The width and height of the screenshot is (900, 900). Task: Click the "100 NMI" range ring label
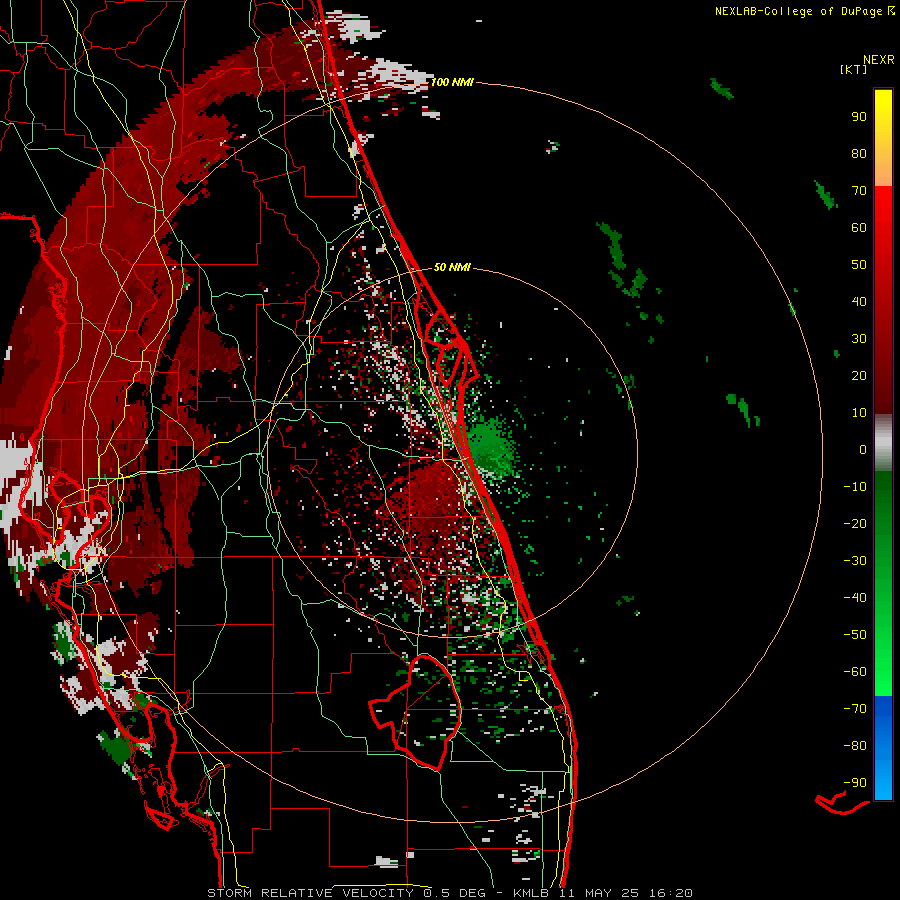(x=452, y=82)
